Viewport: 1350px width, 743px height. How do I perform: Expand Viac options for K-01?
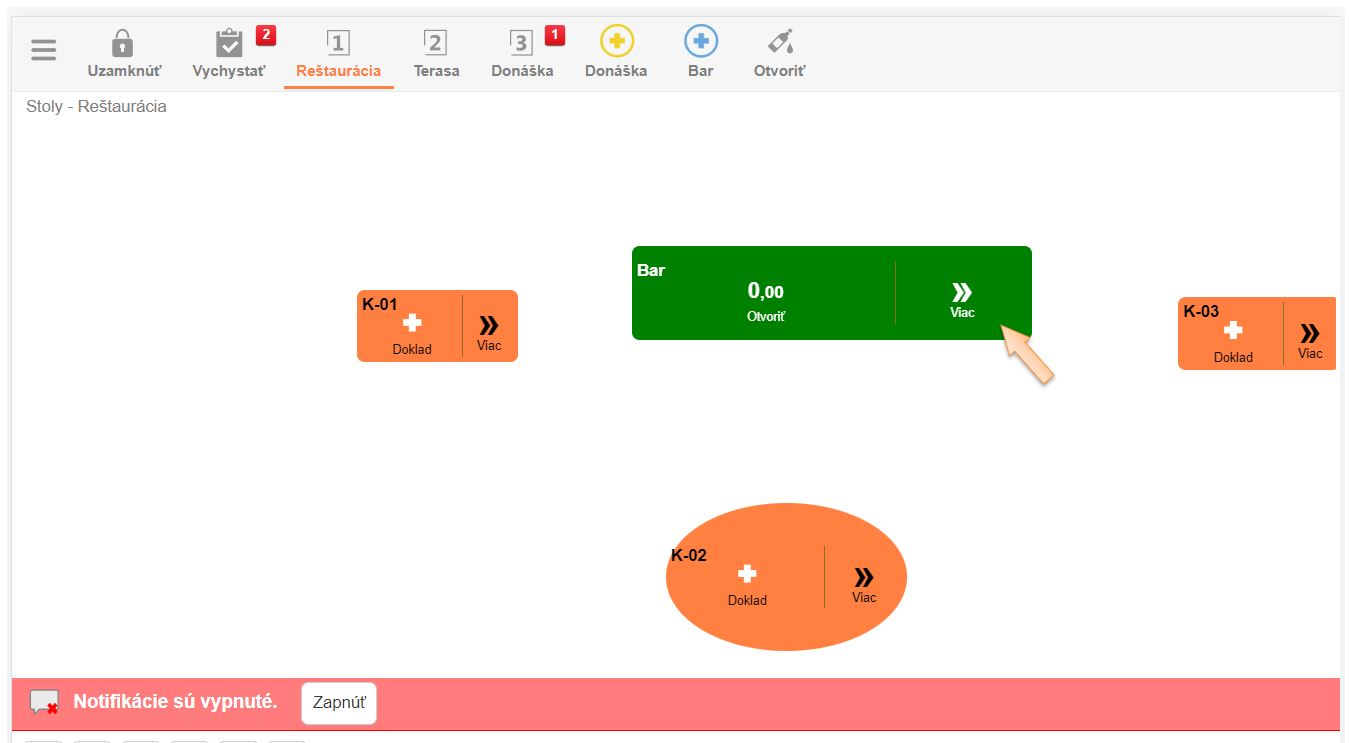pyautogui.click(x=489, y=329)
